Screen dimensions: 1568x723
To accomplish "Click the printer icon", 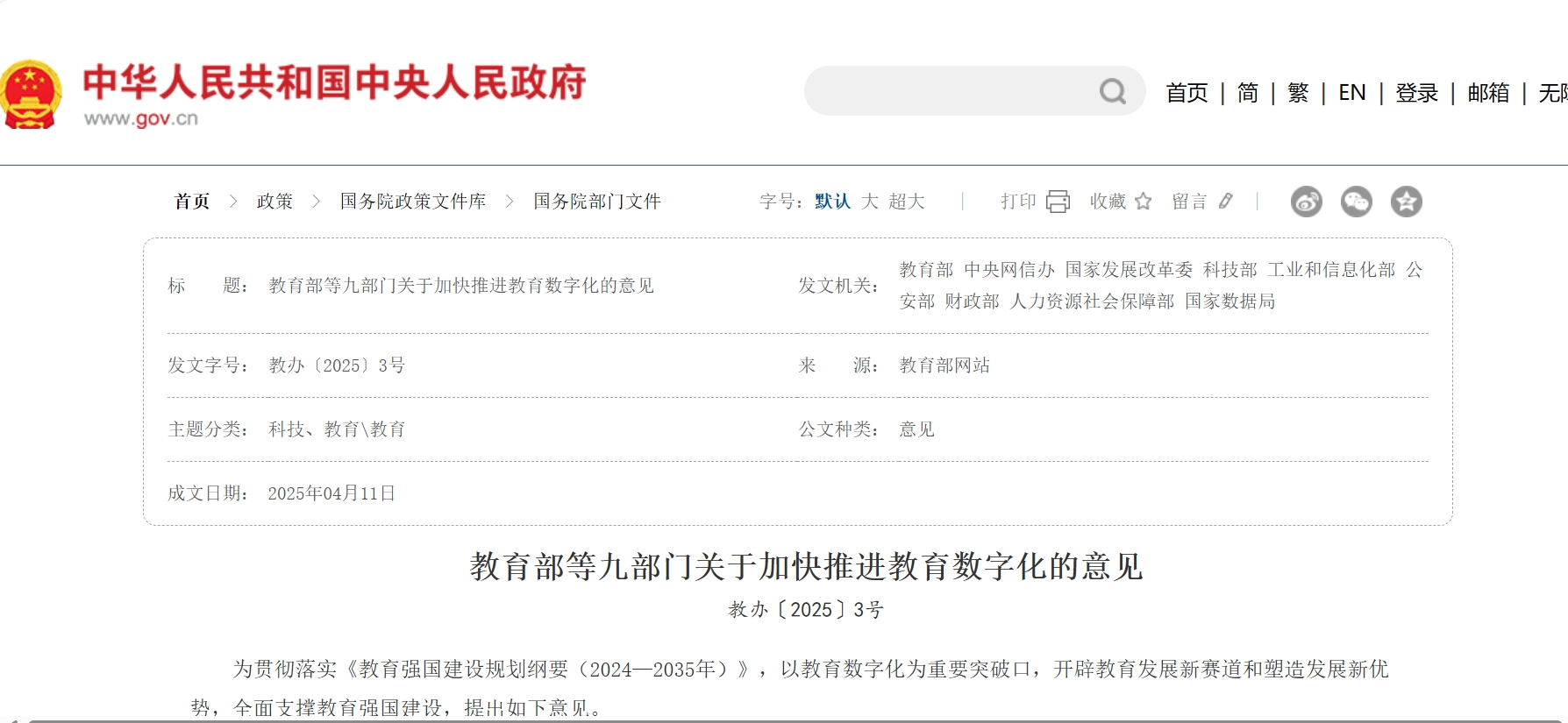I will pyautogui.click(x=1058, y=202).
